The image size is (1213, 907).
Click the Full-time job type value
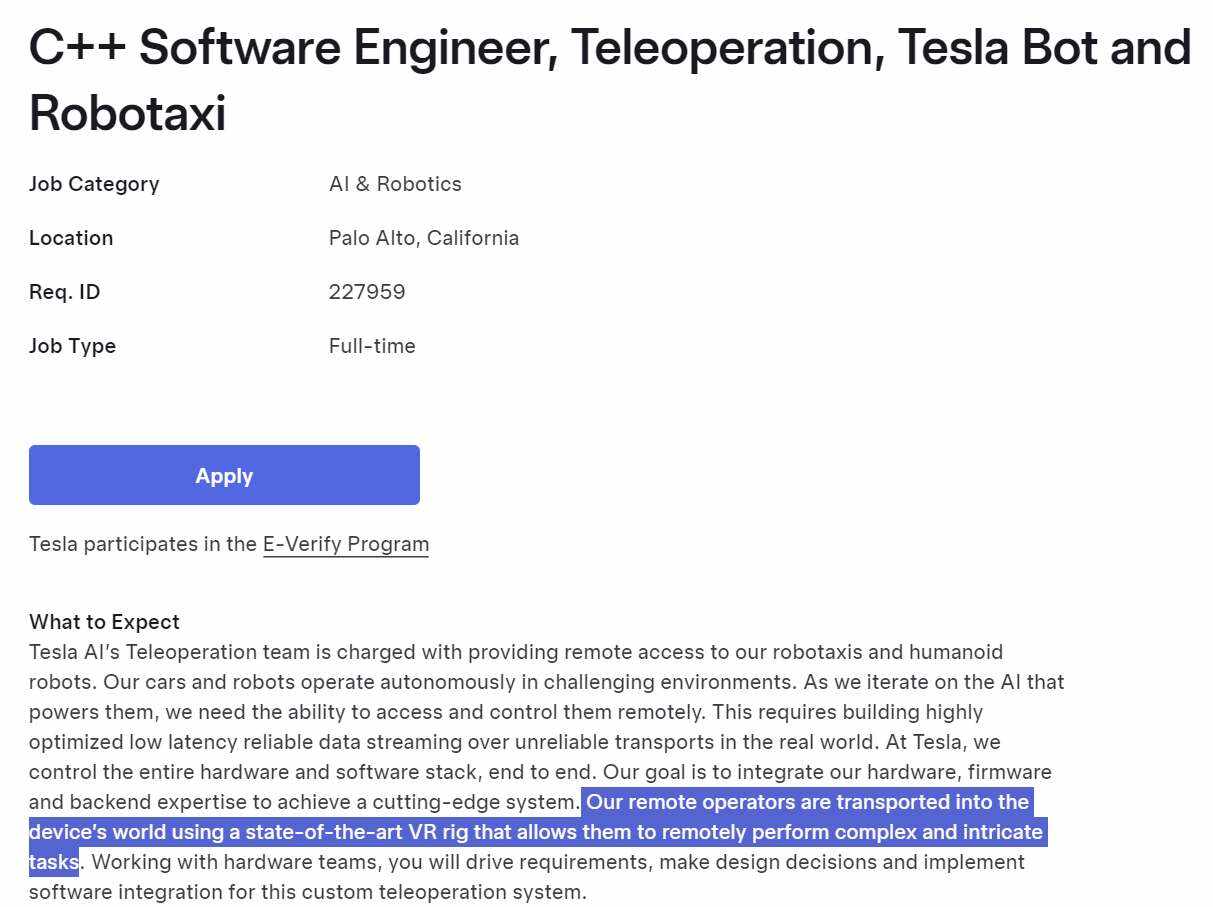click(x=372, y=346)
